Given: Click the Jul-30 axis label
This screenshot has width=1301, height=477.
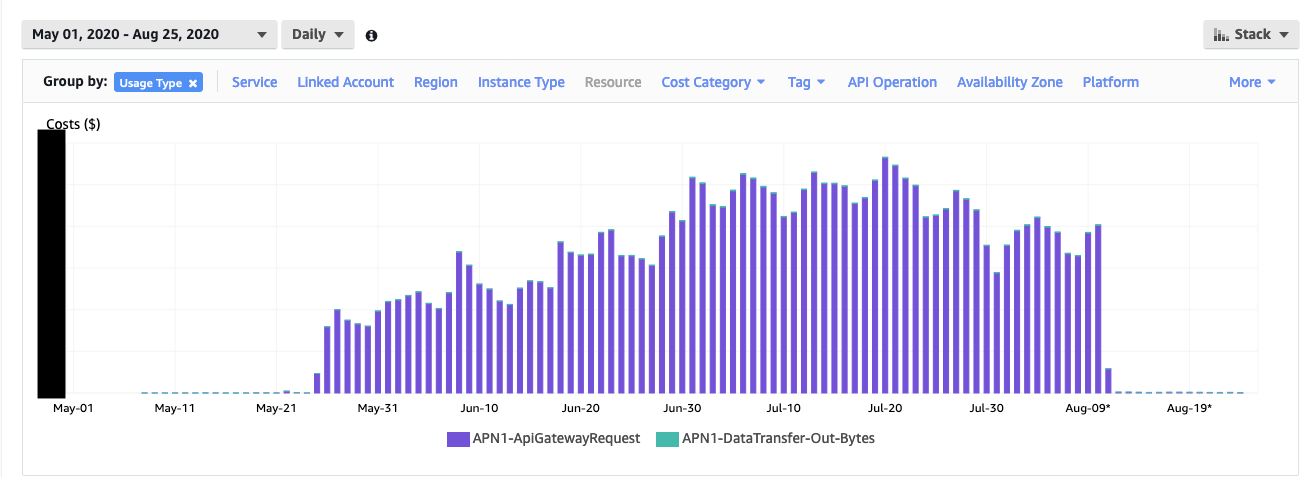Looking at the screenshot, I should [986, 408].
